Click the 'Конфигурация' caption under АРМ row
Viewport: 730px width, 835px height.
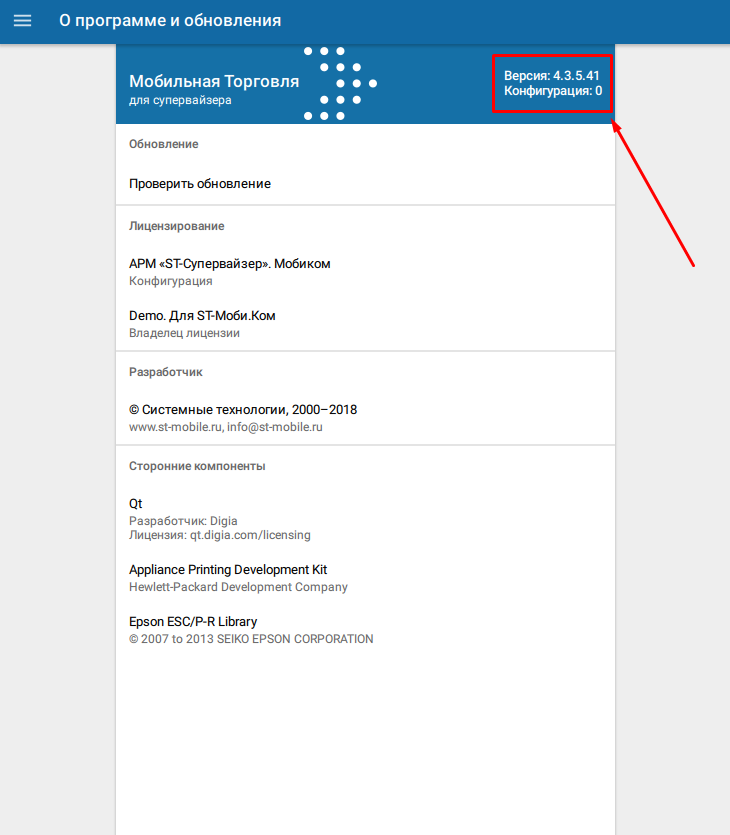click(170, 281)
